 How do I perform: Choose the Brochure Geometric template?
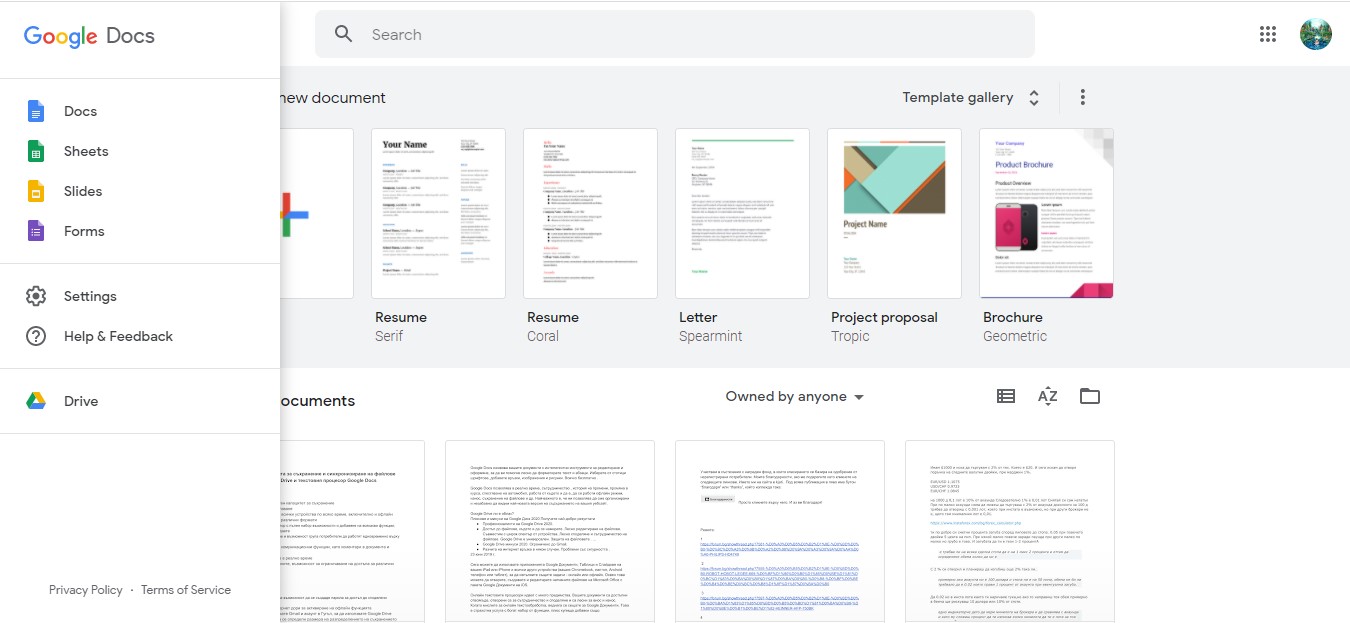tap(1046, 213)
